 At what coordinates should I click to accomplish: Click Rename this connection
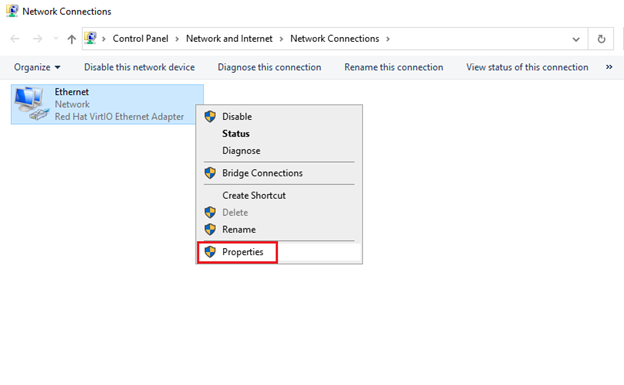pyautogui.click(x=394, y=67)
